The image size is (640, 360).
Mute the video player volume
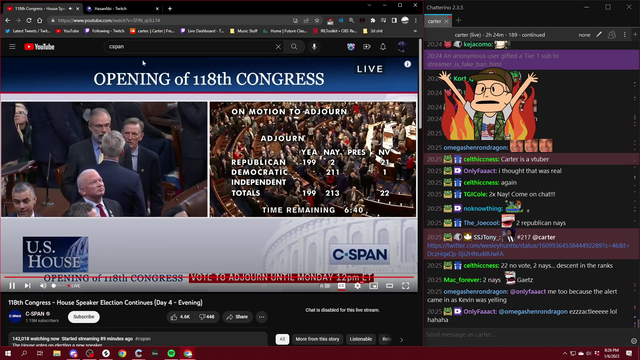tap(43, 286)
